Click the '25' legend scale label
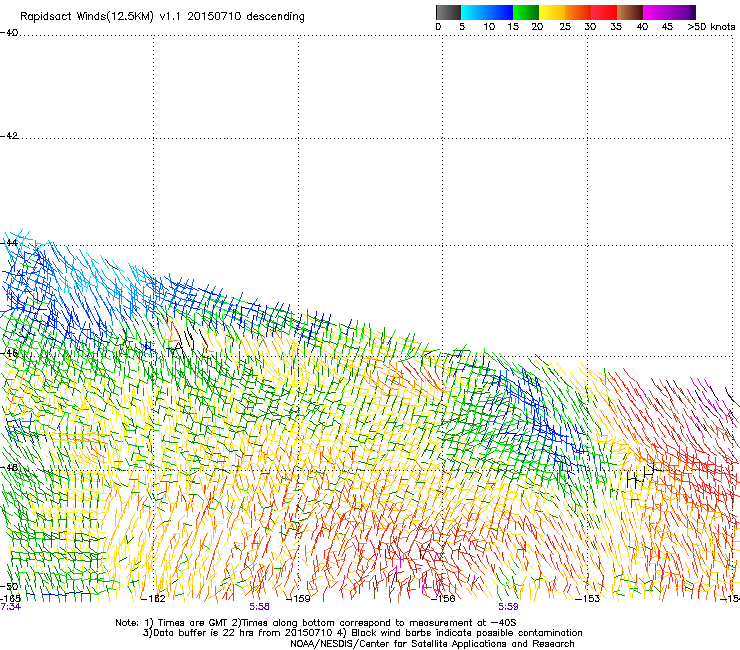Screen dimensions: 740x650 (x=565, y=27)
